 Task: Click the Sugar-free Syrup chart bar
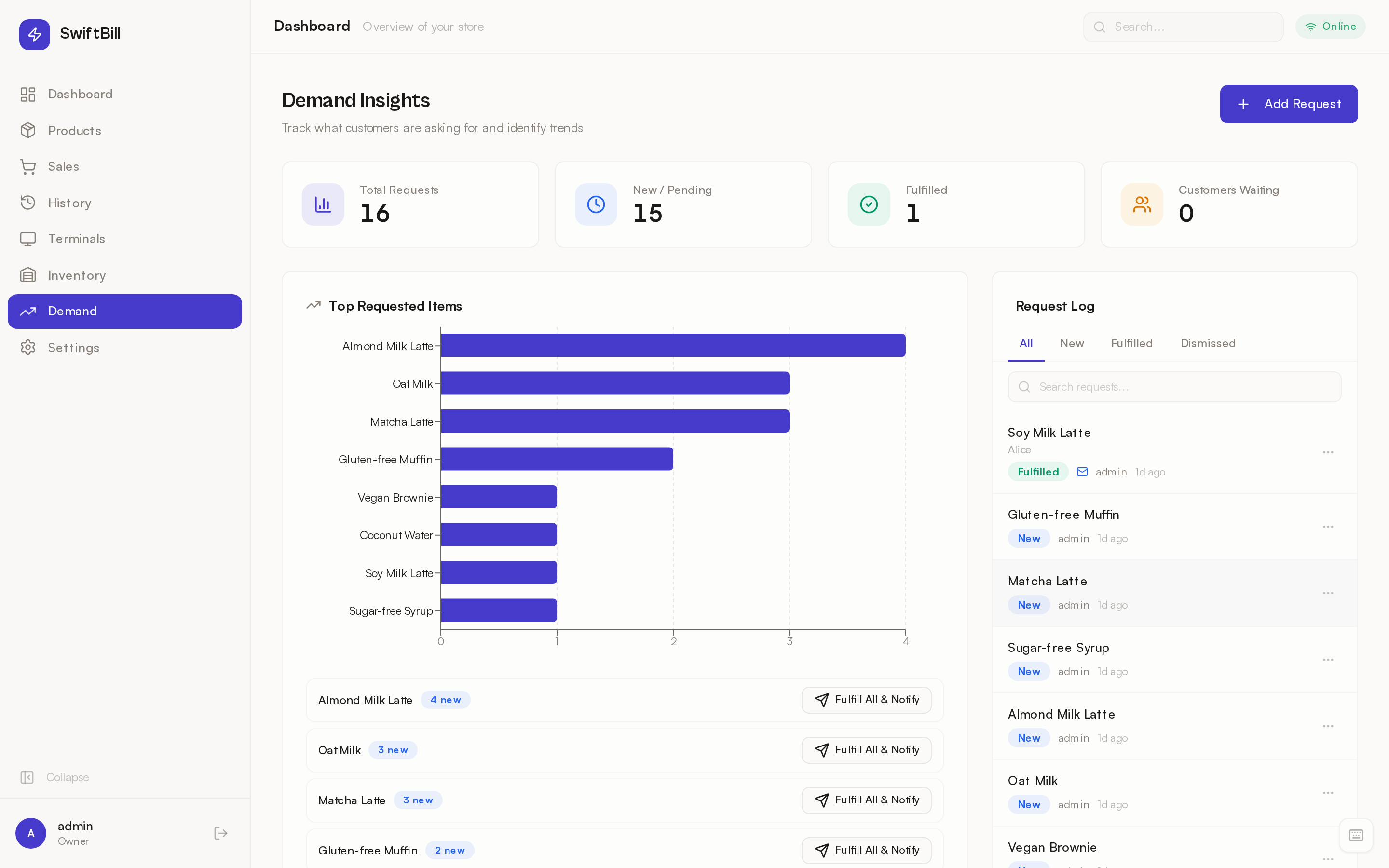click(x=499, y=611)
